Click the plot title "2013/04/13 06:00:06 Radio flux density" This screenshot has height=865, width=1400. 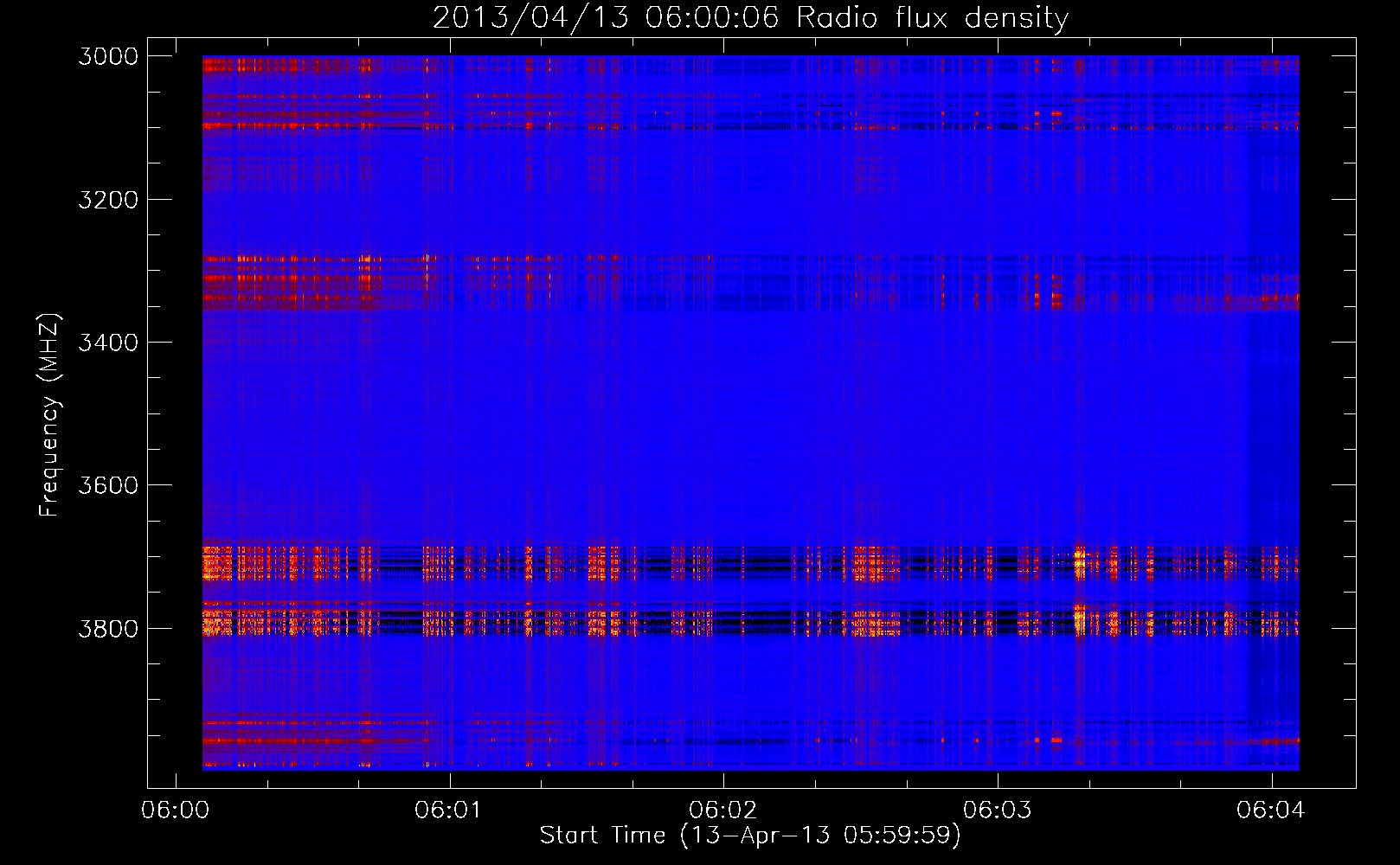[750, 17]
